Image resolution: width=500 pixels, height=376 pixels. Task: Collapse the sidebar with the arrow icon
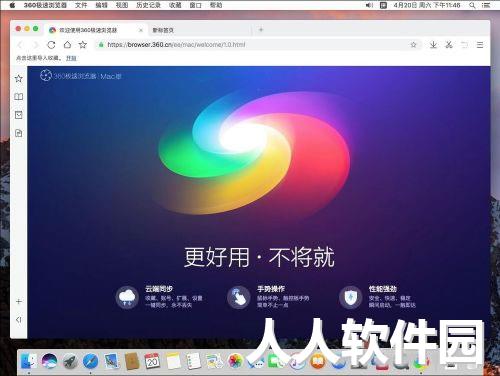click(19, 320)
